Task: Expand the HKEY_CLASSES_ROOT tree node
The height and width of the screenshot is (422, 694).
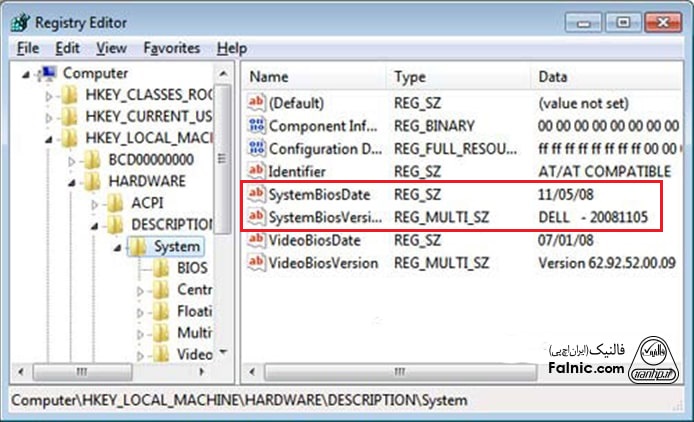Action: pos(48,96)
